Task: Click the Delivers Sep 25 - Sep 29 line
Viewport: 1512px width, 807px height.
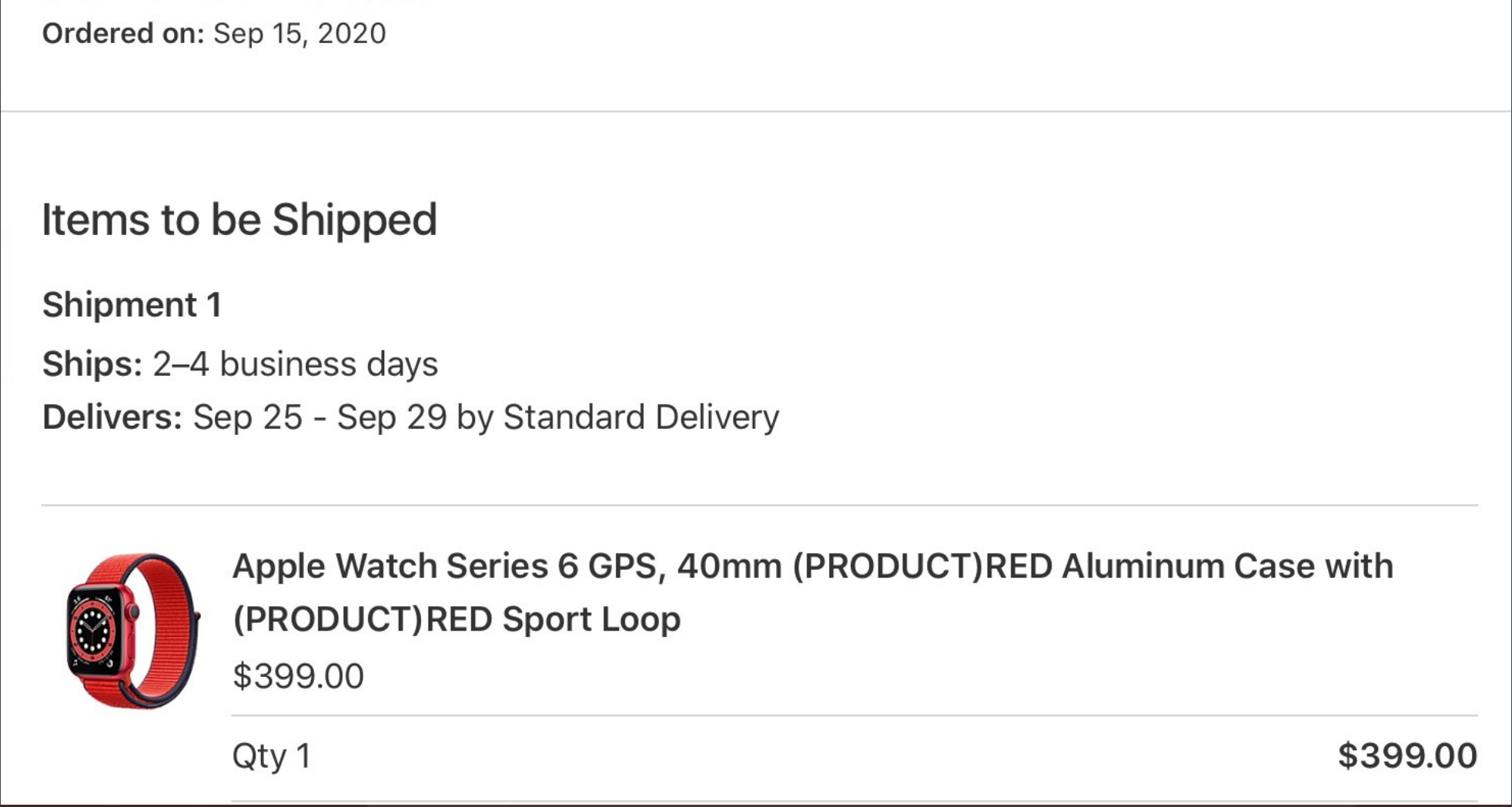Action: [410, 417]
